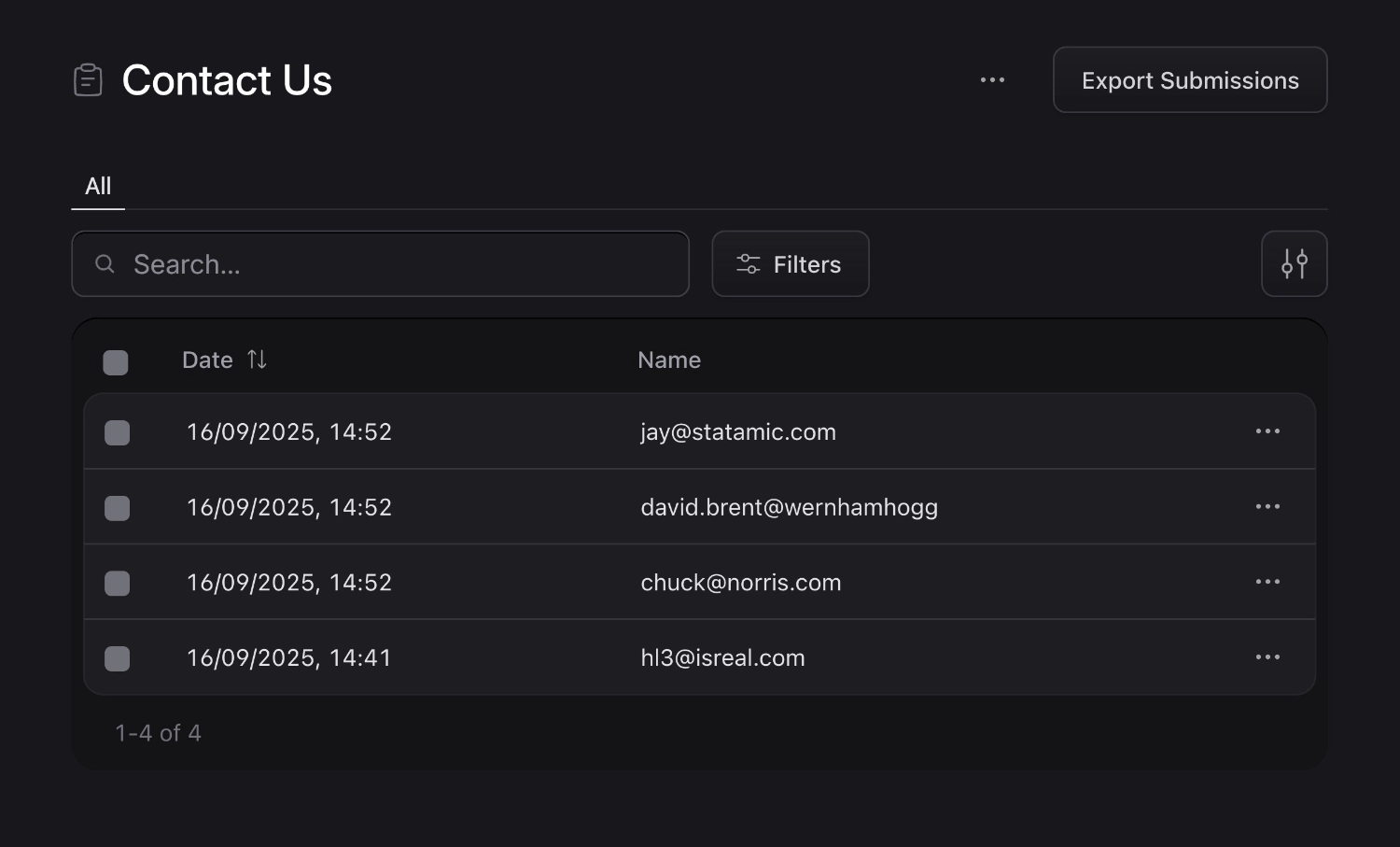1400x847 pixels.
Task: Select the checkbox for david.brent@wernhamhogg row
Action: [117, 507]
